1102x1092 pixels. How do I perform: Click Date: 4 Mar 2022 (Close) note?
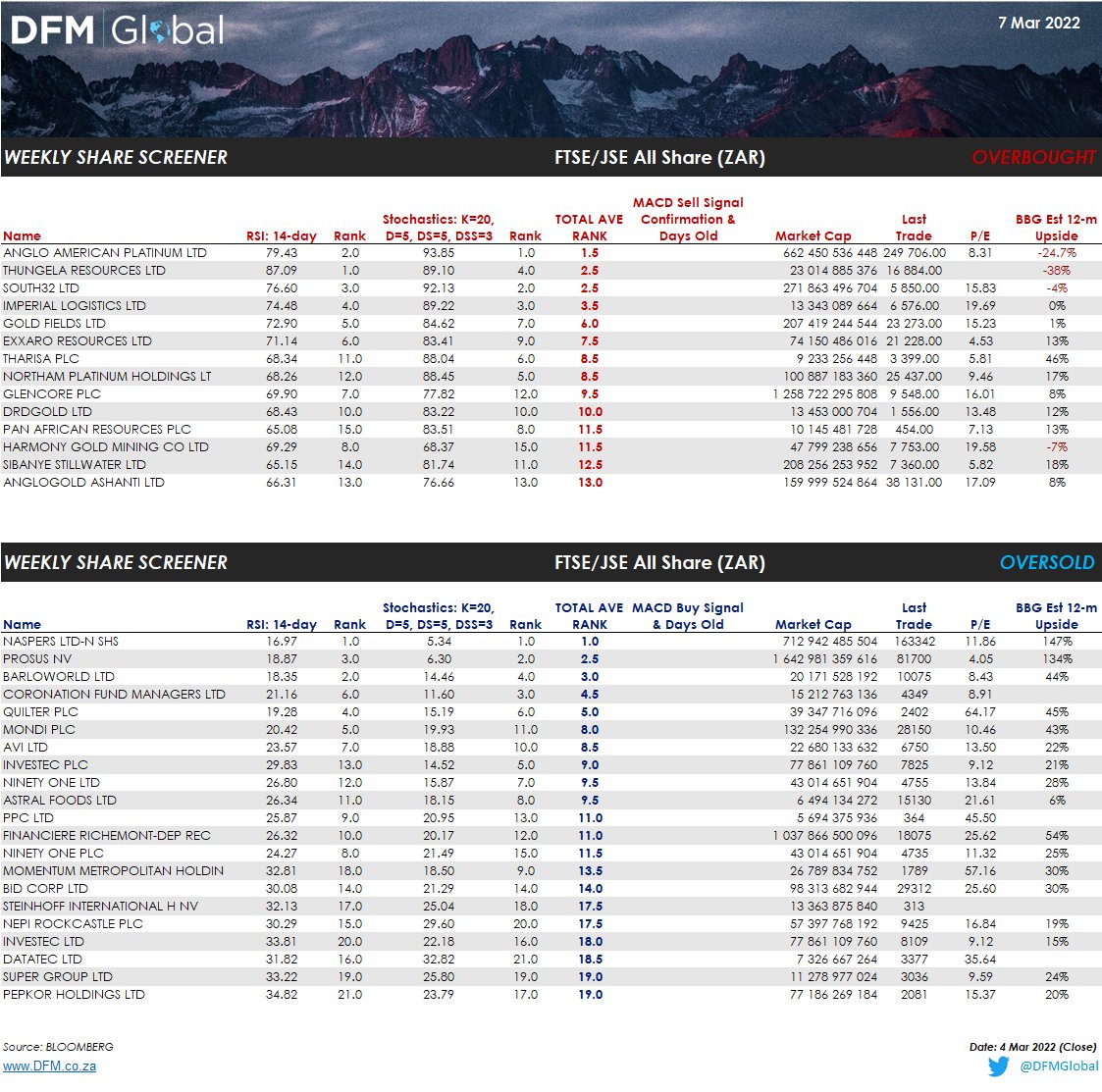tap(1032, 1046)
